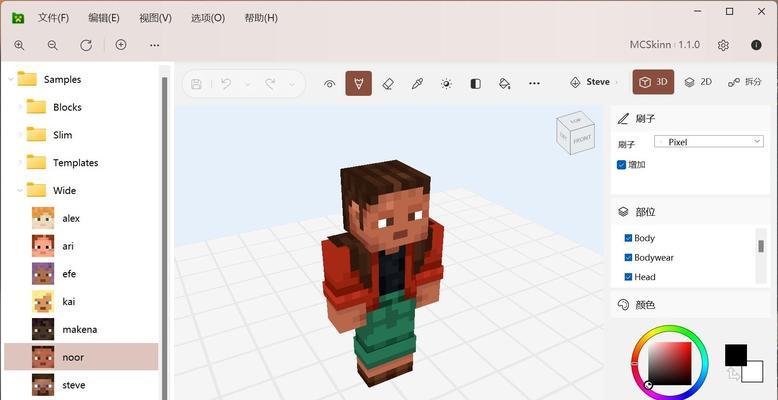Screen dimensions: 778x400
Task: Select the efe skin
Action: coord(81,274)
